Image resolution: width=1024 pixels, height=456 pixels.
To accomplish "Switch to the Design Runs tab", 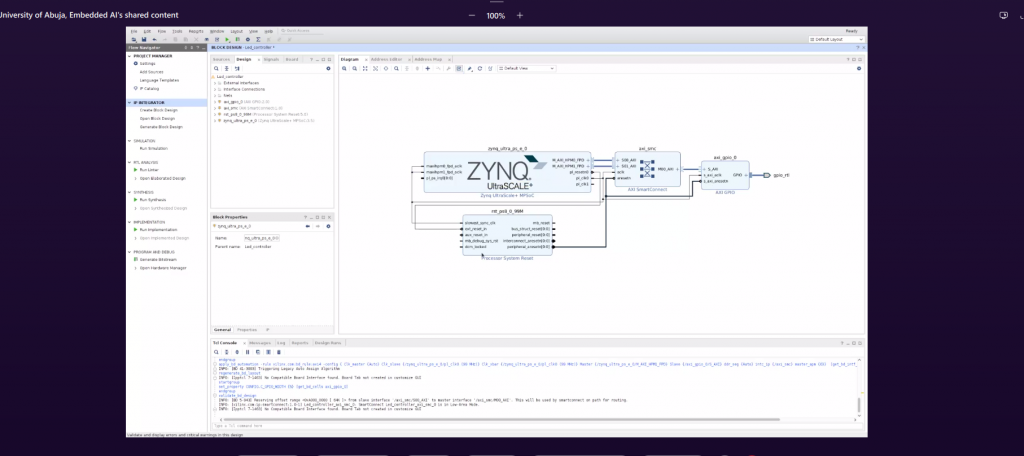I will tap(328, 343).
